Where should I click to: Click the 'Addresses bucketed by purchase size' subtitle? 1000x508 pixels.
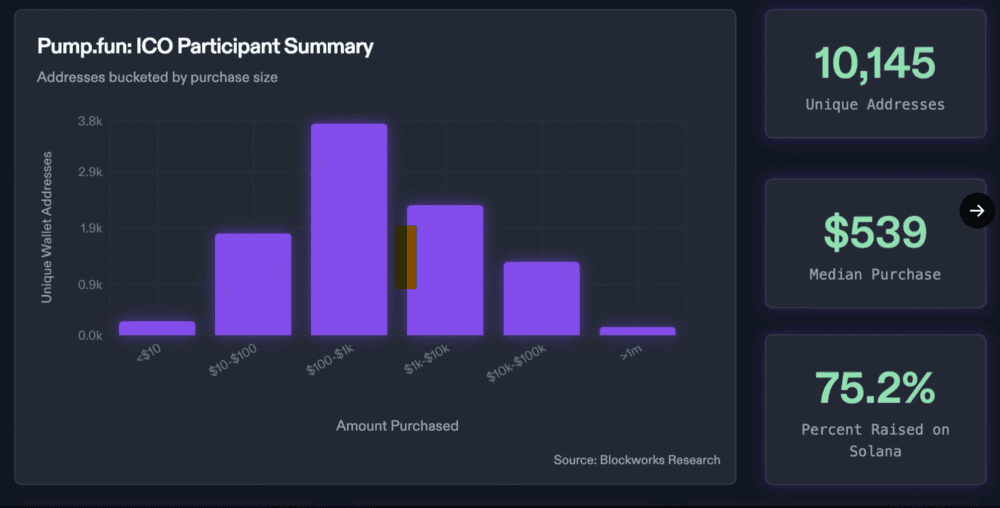coord(157,77)
